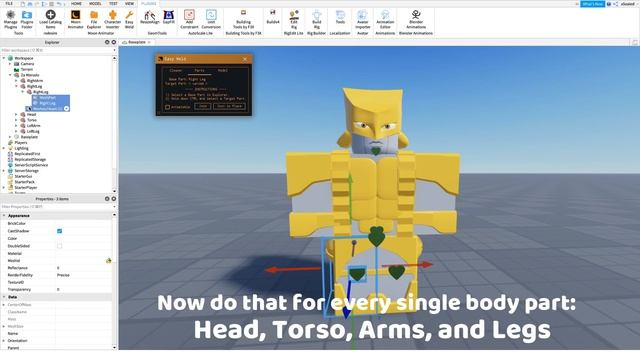
Task: Enable the DoubleSided property checkbox
Action: click(60, 246)
